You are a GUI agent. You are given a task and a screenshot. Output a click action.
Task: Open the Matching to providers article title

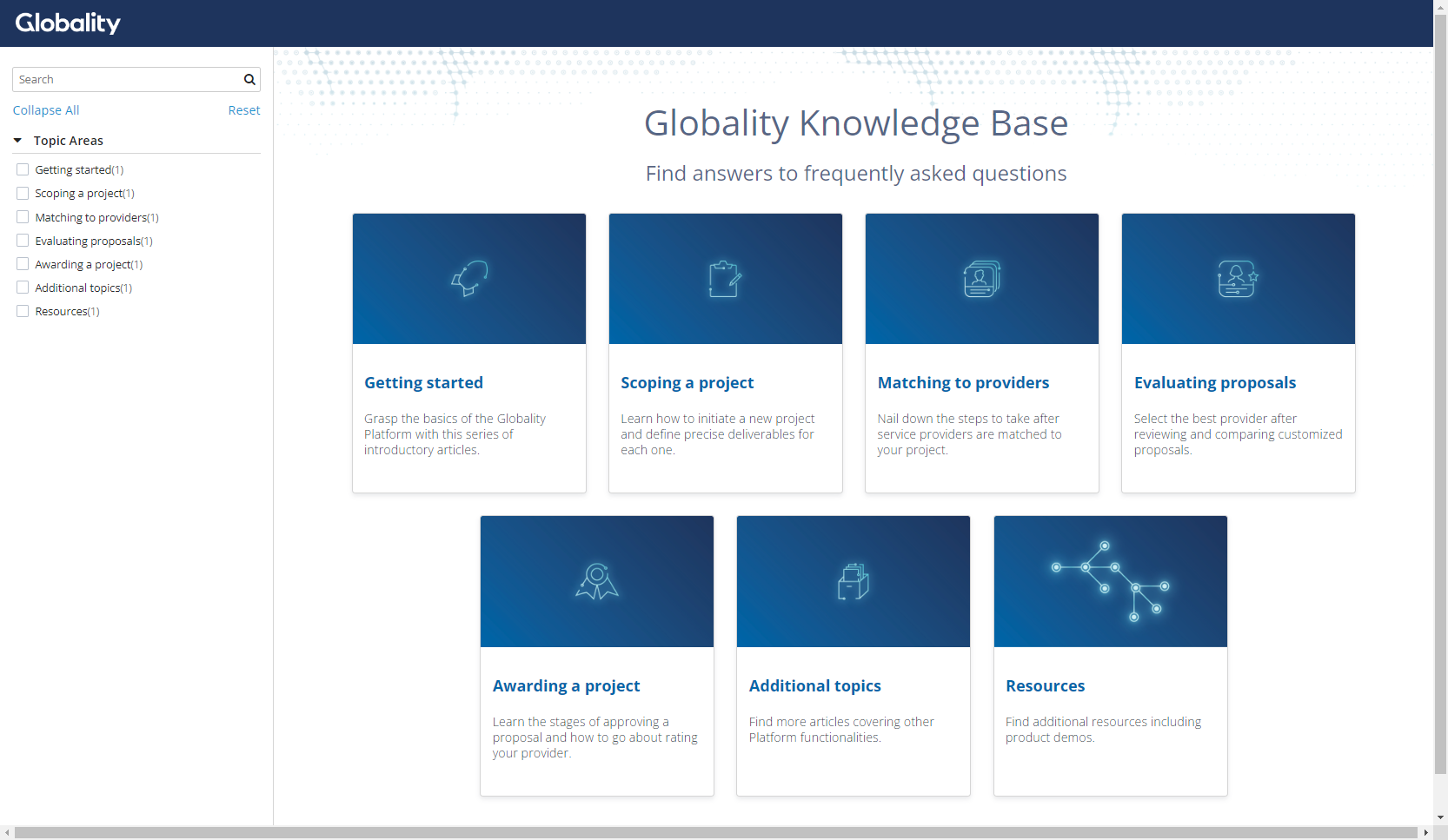[963, 382]
